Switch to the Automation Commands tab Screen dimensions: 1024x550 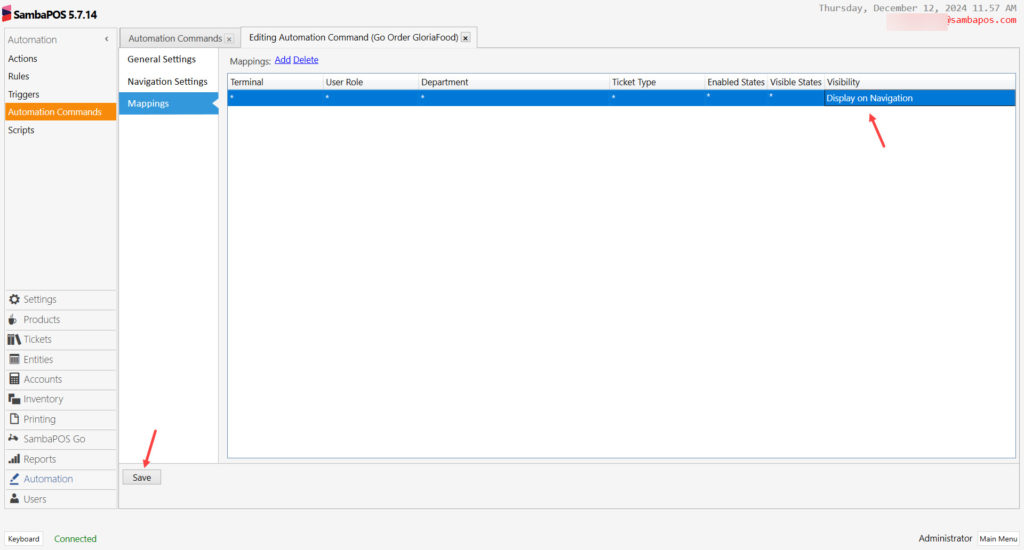tap(175, 39)
